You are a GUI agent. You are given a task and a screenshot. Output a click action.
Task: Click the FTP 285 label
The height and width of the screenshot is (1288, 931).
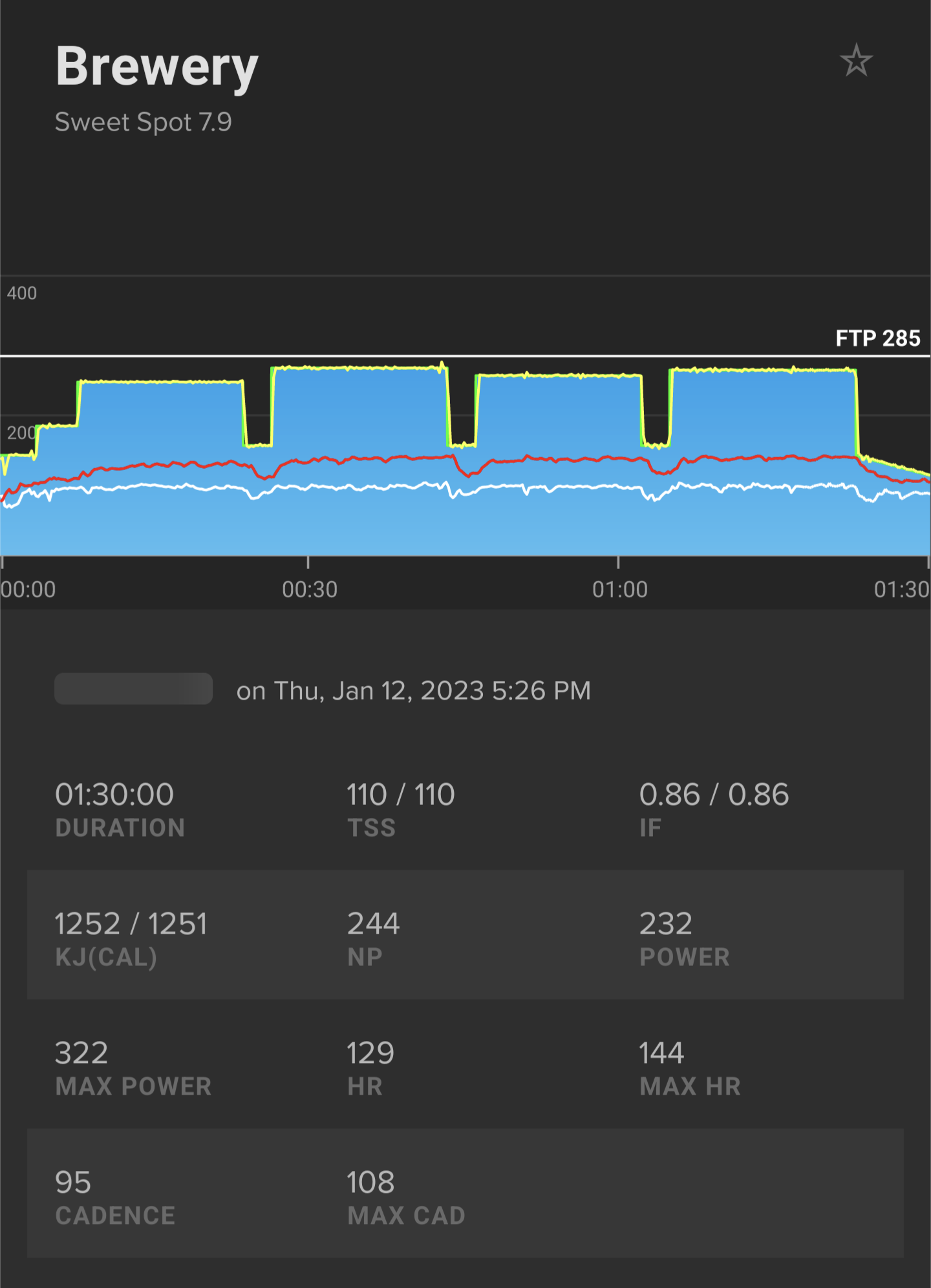877,338
